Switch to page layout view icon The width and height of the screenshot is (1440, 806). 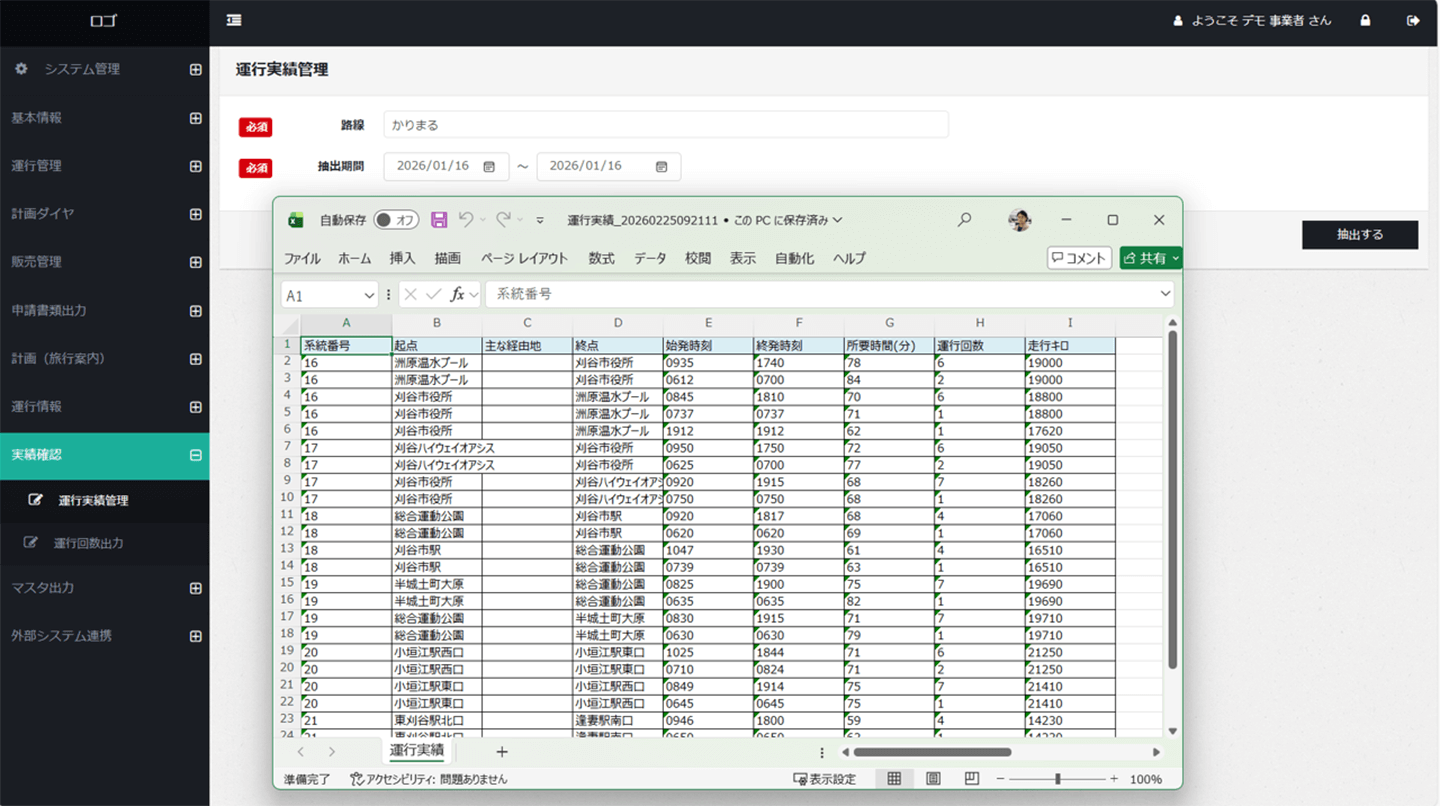(x=933, y=779)
